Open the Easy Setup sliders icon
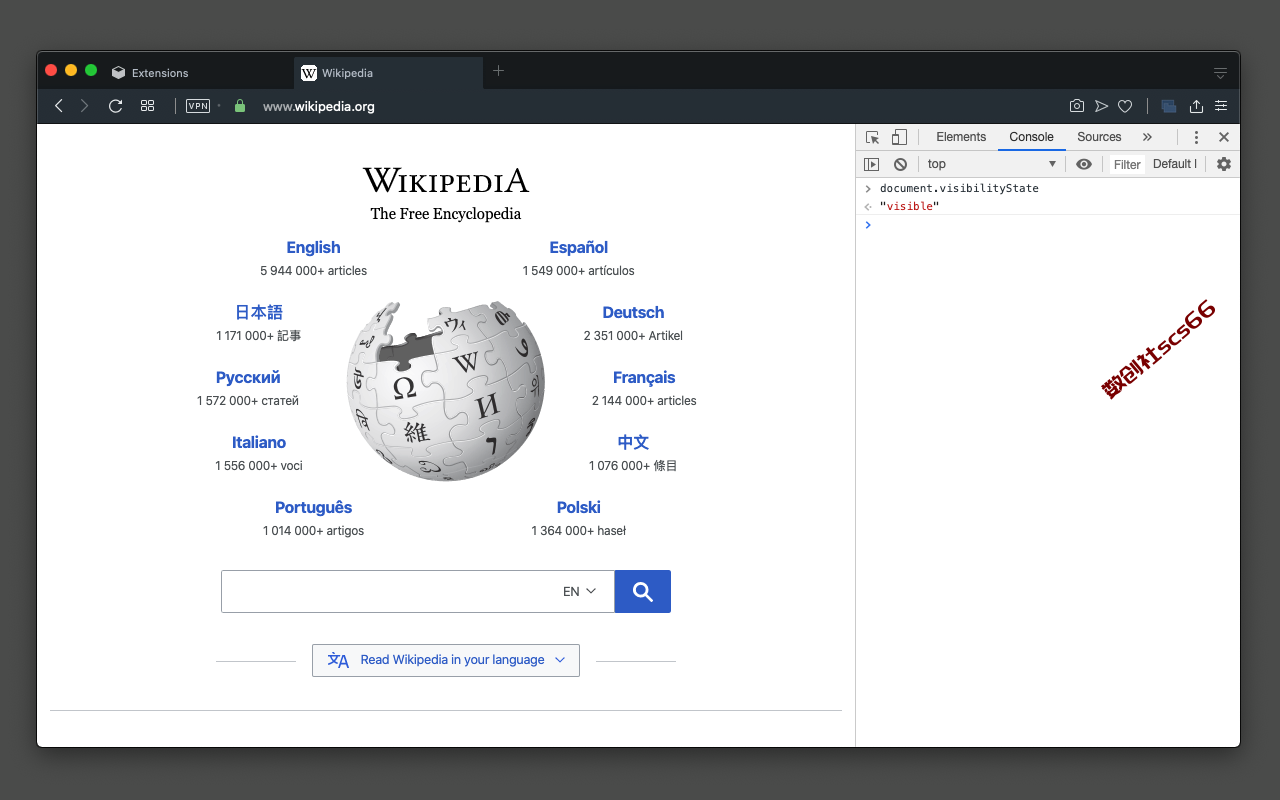Image resolution: width=1280 pixels, height=800 pixels. pyautogui.click(x=1221, y=106)
